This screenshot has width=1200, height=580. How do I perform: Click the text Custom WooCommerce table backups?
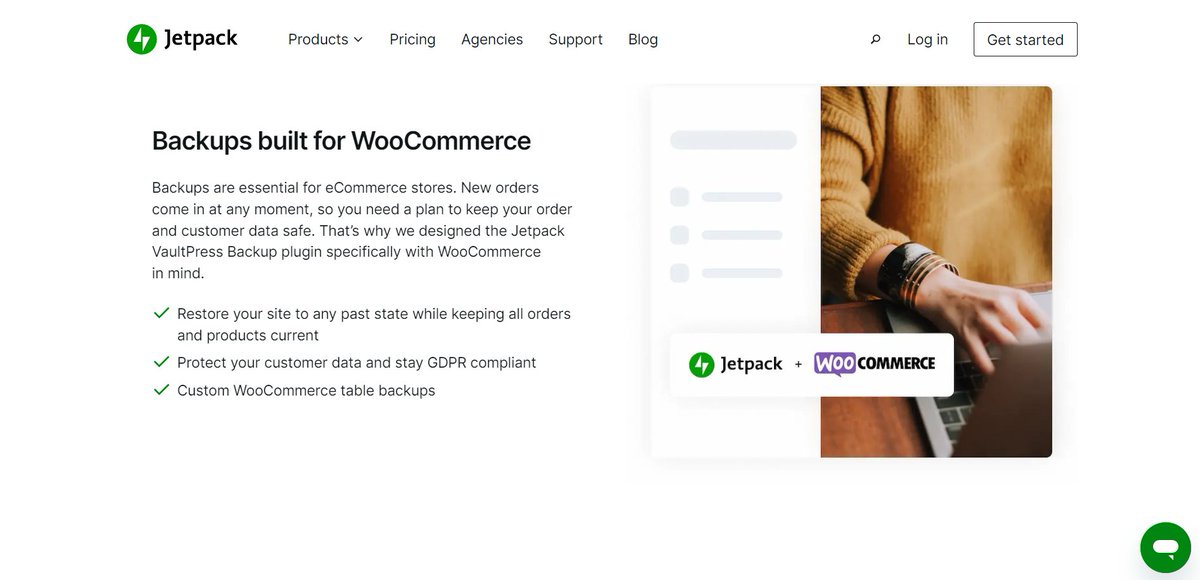pyautogui.click(x=306, y=391)
